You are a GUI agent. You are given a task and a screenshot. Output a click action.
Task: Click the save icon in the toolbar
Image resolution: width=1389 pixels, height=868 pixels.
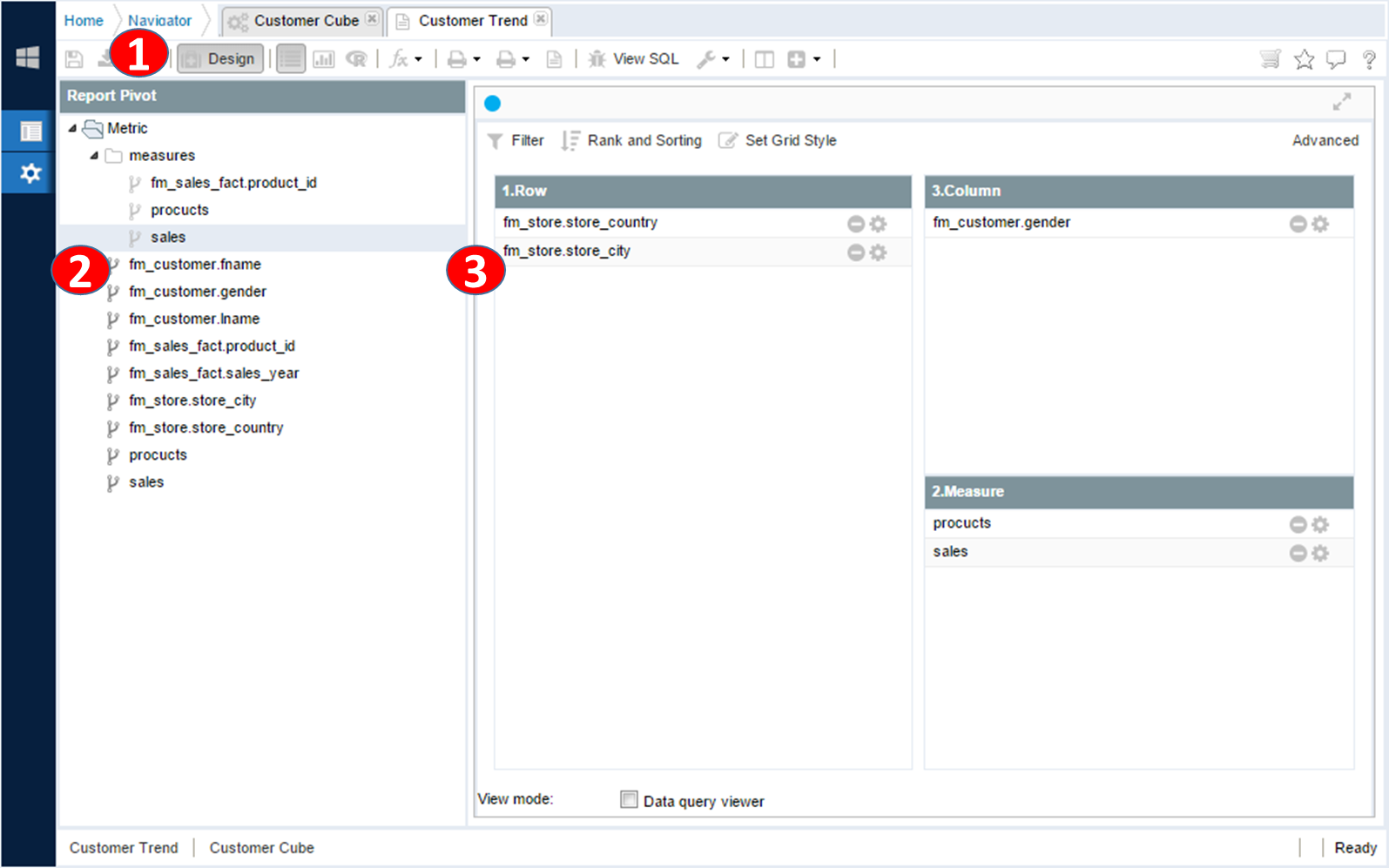(74, 59)
